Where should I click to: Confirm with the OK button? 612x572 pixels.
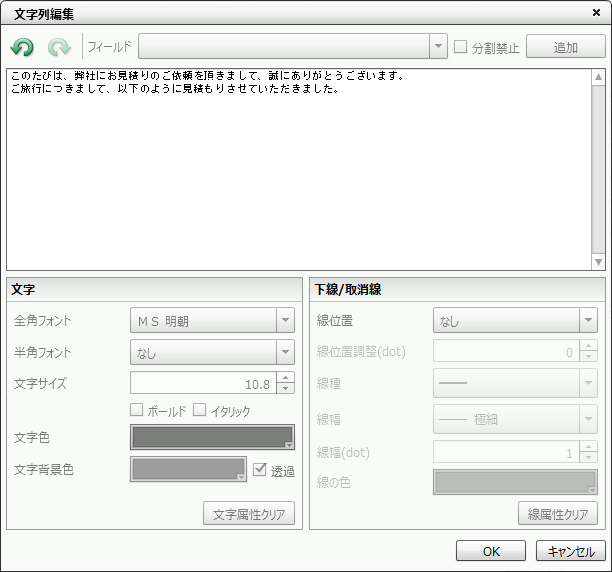pos(491,551)
